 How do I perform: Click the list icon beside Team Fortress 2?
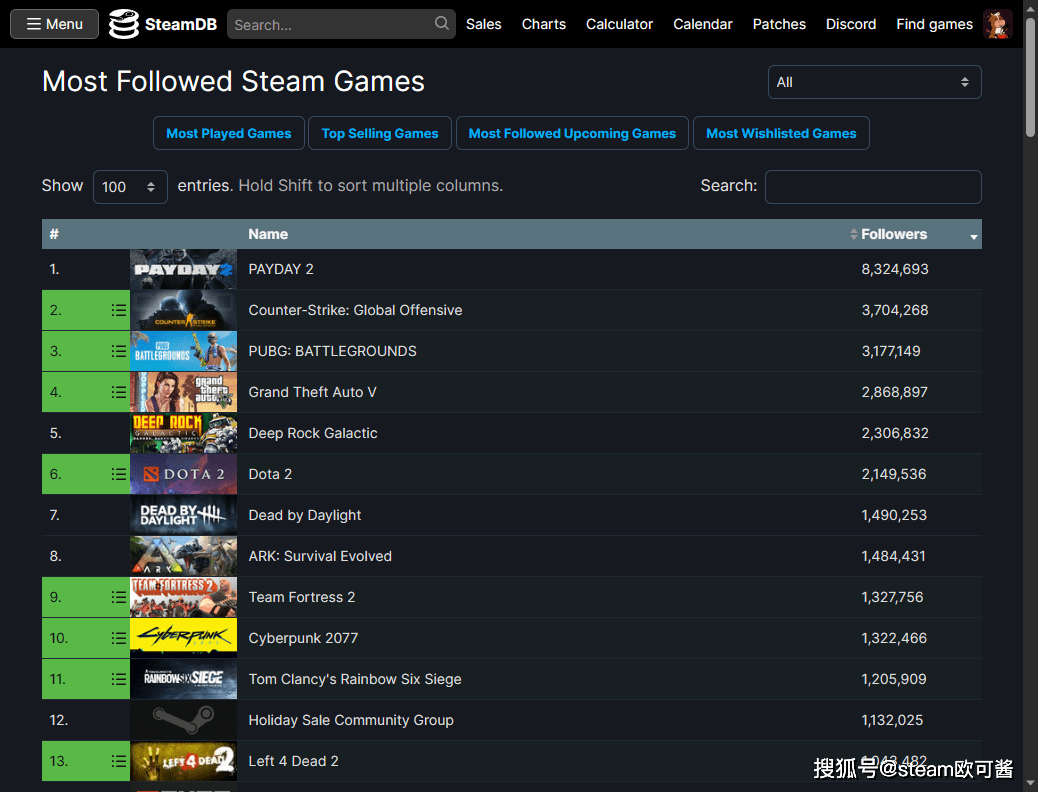[118, 596]
